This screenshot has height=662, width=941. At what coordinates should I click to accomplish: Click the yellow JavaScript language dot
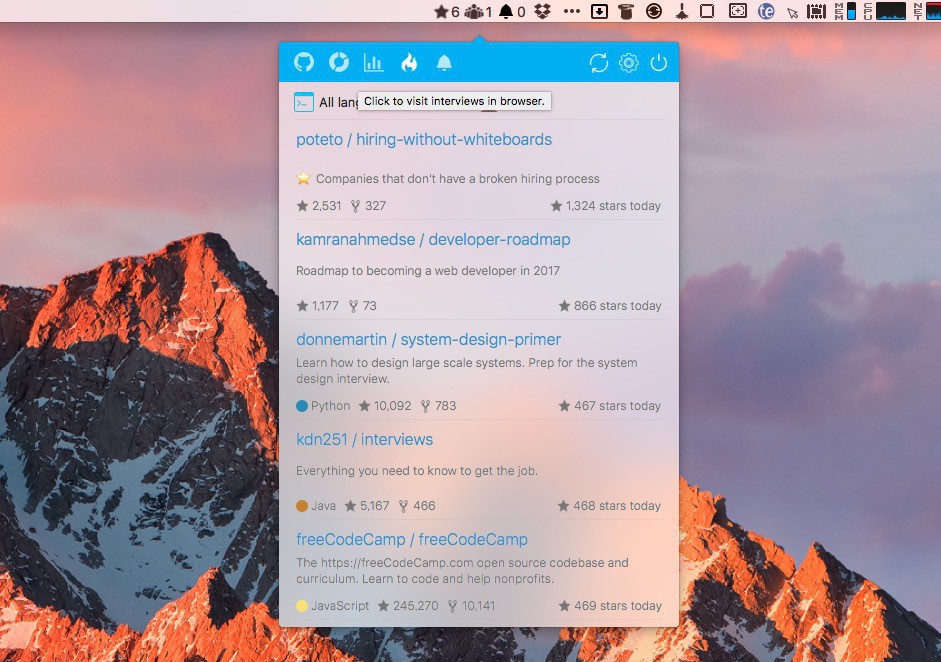(x=302, y=606)
